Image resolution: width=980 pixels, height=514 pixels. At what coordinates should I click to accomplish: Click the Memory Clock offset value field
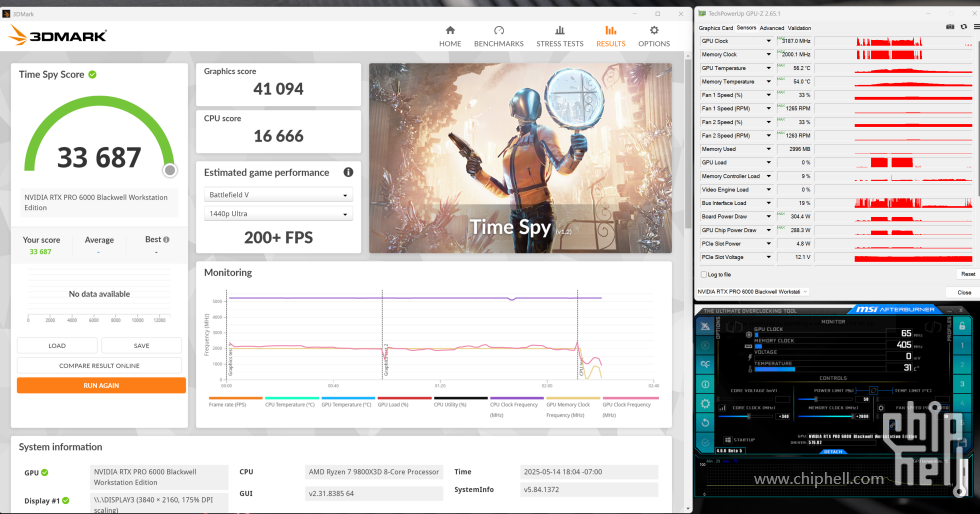(x=862, y=416)
